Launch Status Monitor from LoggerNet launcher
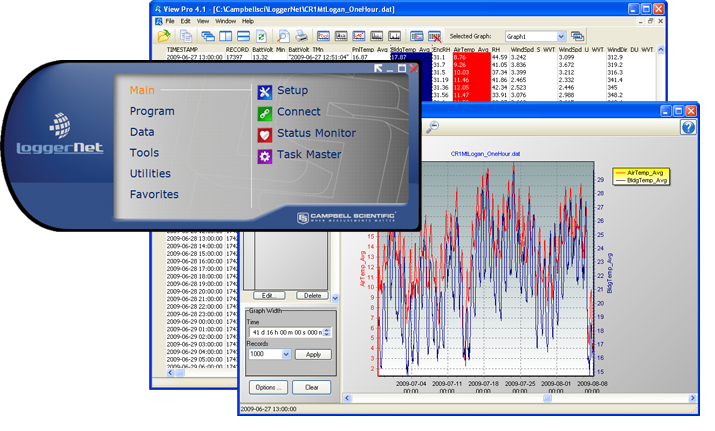 pos(317,133)
